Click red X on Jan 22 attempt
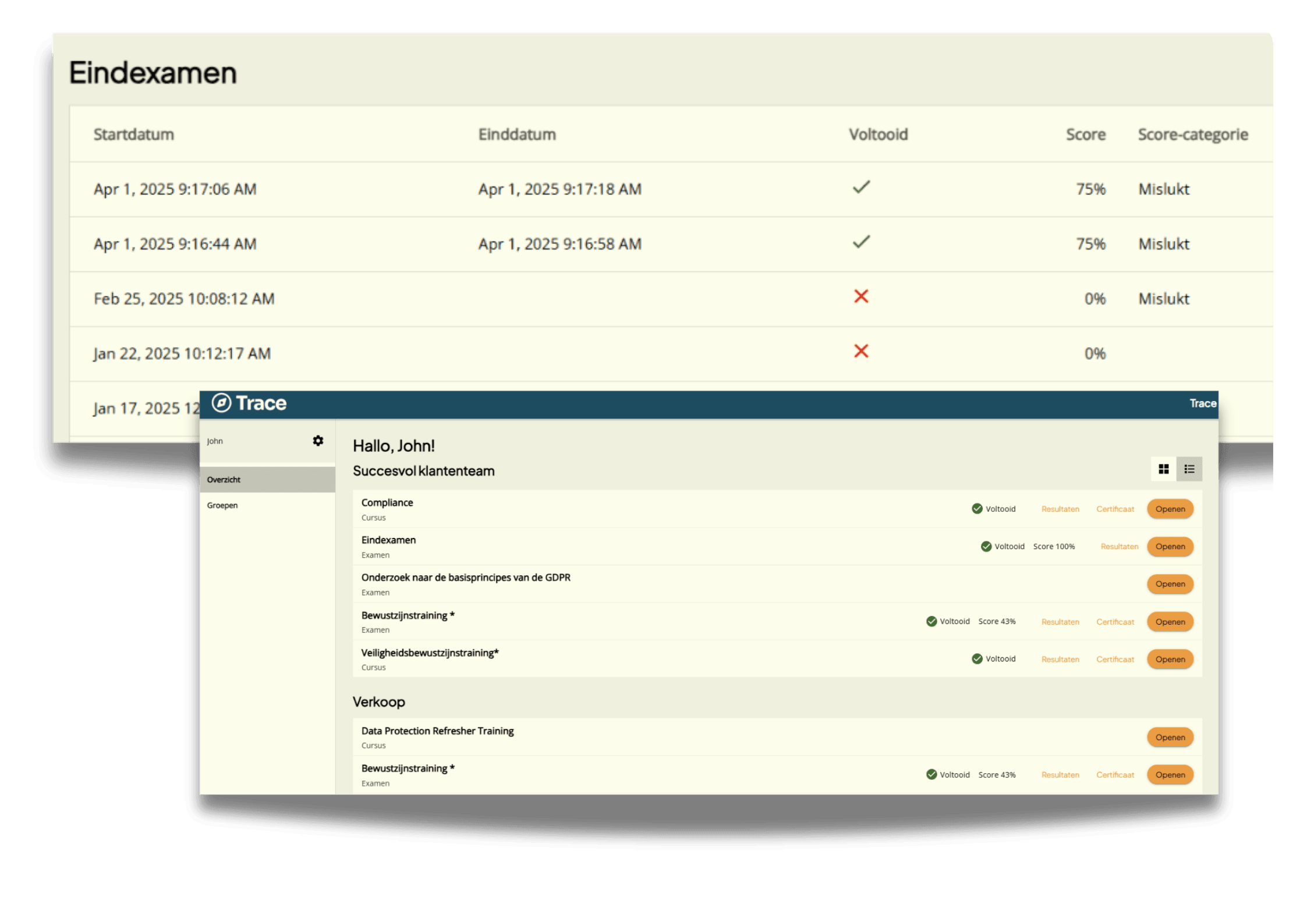 (x=861, y=352)
